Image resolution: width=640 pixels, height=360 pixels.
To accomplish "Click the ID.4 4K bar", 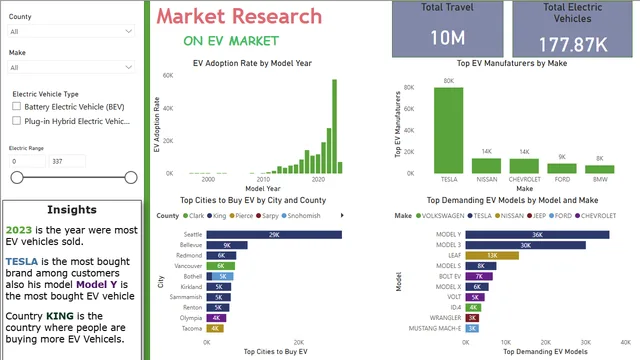I will click(x=473, y=307).
